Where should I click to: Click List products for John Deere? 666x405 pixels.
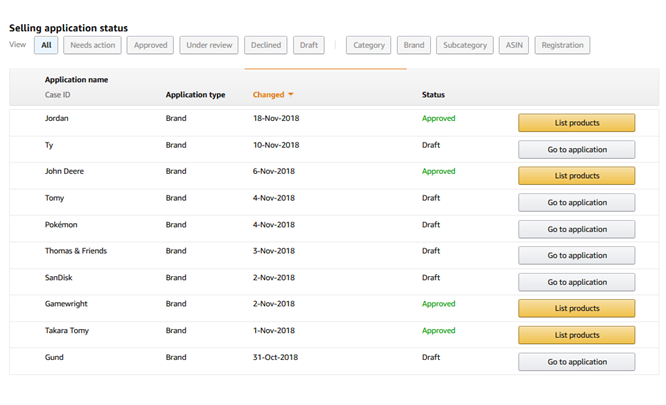tap(576, 176)
